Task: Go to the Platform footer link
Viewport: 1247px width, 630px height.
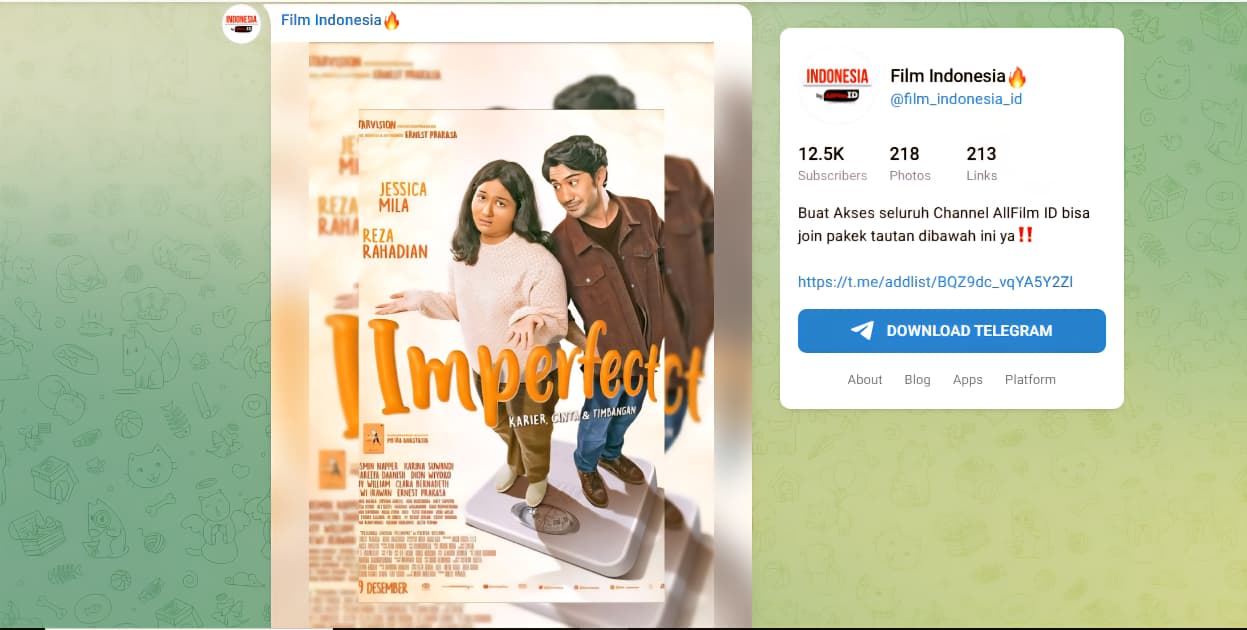Action: (x=1030, y=380)
